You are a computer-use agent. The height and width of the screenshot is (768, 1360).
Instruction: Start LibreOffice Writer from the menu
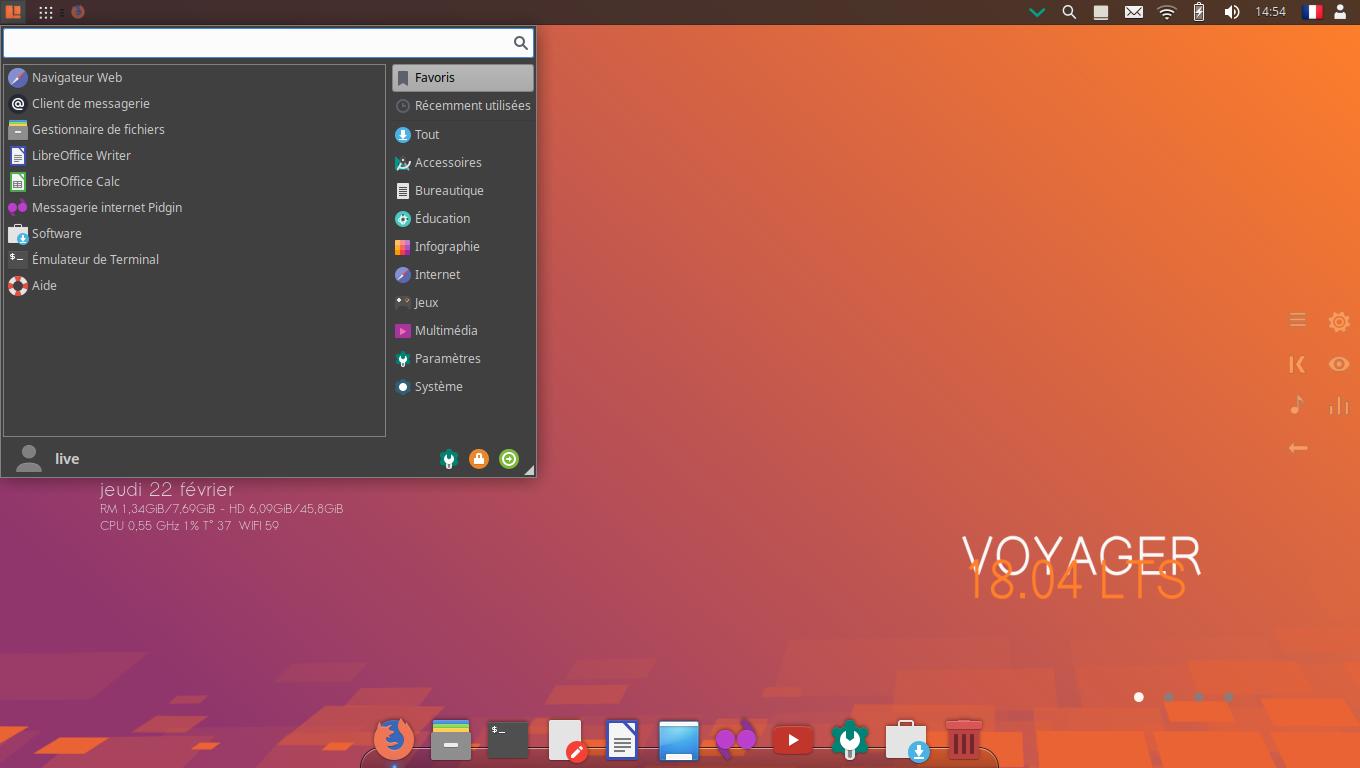pos(195,155)
